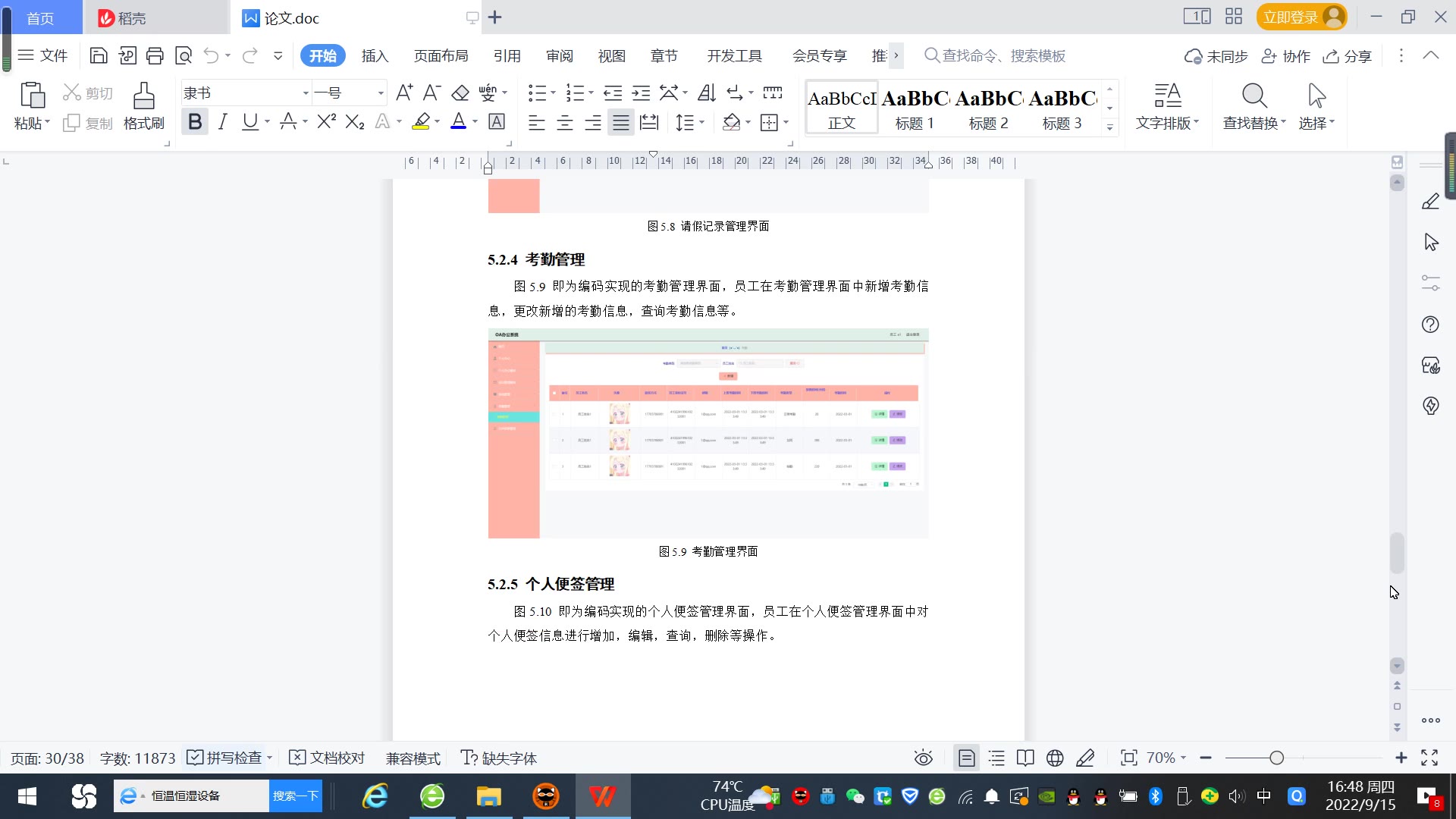The height and width of the screenshot is (819, 1456).
Task: Open the 视图 tab
Action: (611, 56)
